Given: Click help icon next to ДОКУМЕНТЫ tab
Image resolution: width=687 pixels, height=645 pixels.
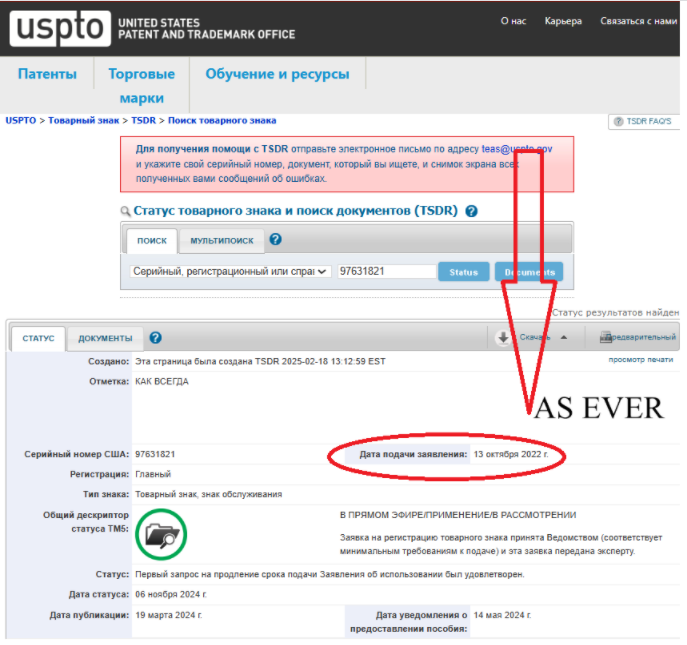Looking at the screenshot, I should [156, 338].
